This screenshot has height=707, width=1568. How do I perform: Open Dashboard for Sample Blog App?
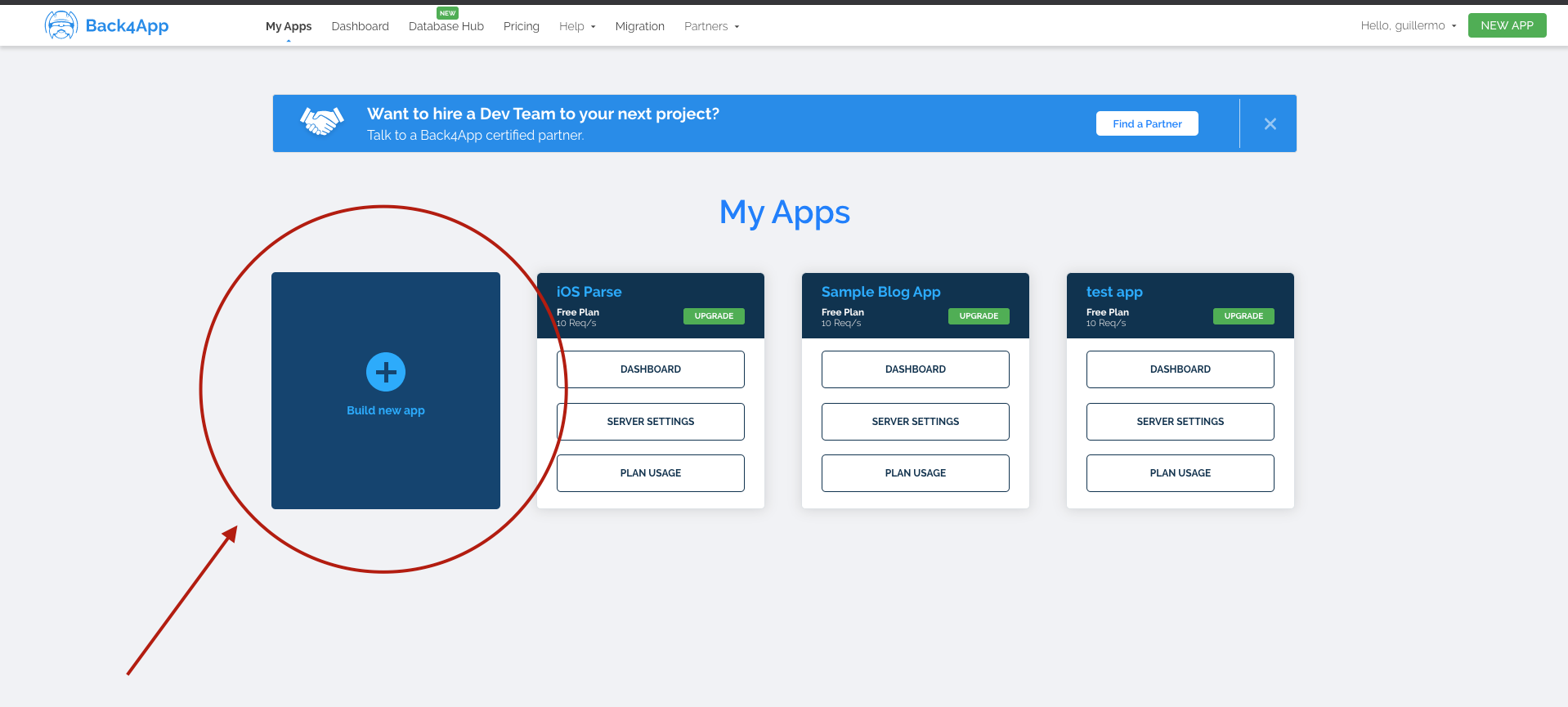(916, 369)
